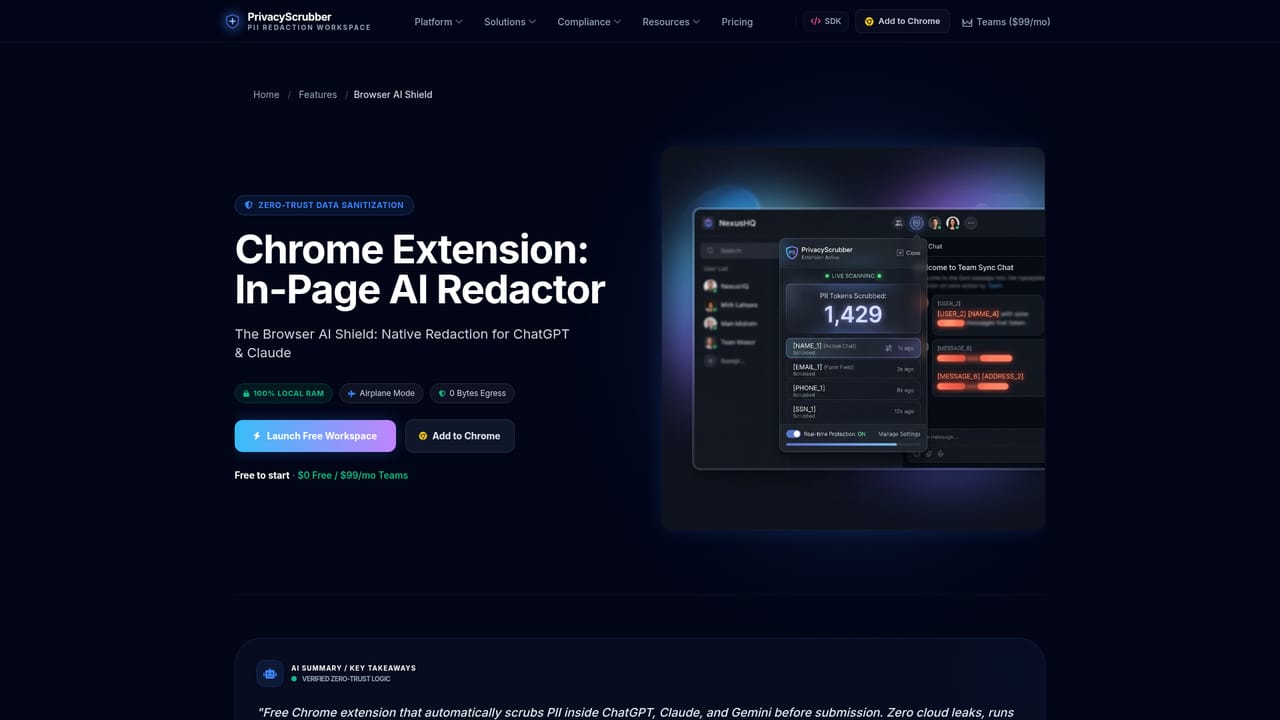Viewport: 1280px width, 720px height.
Task: Go to Home in the breadcrumb
Action: coord(266,95)
